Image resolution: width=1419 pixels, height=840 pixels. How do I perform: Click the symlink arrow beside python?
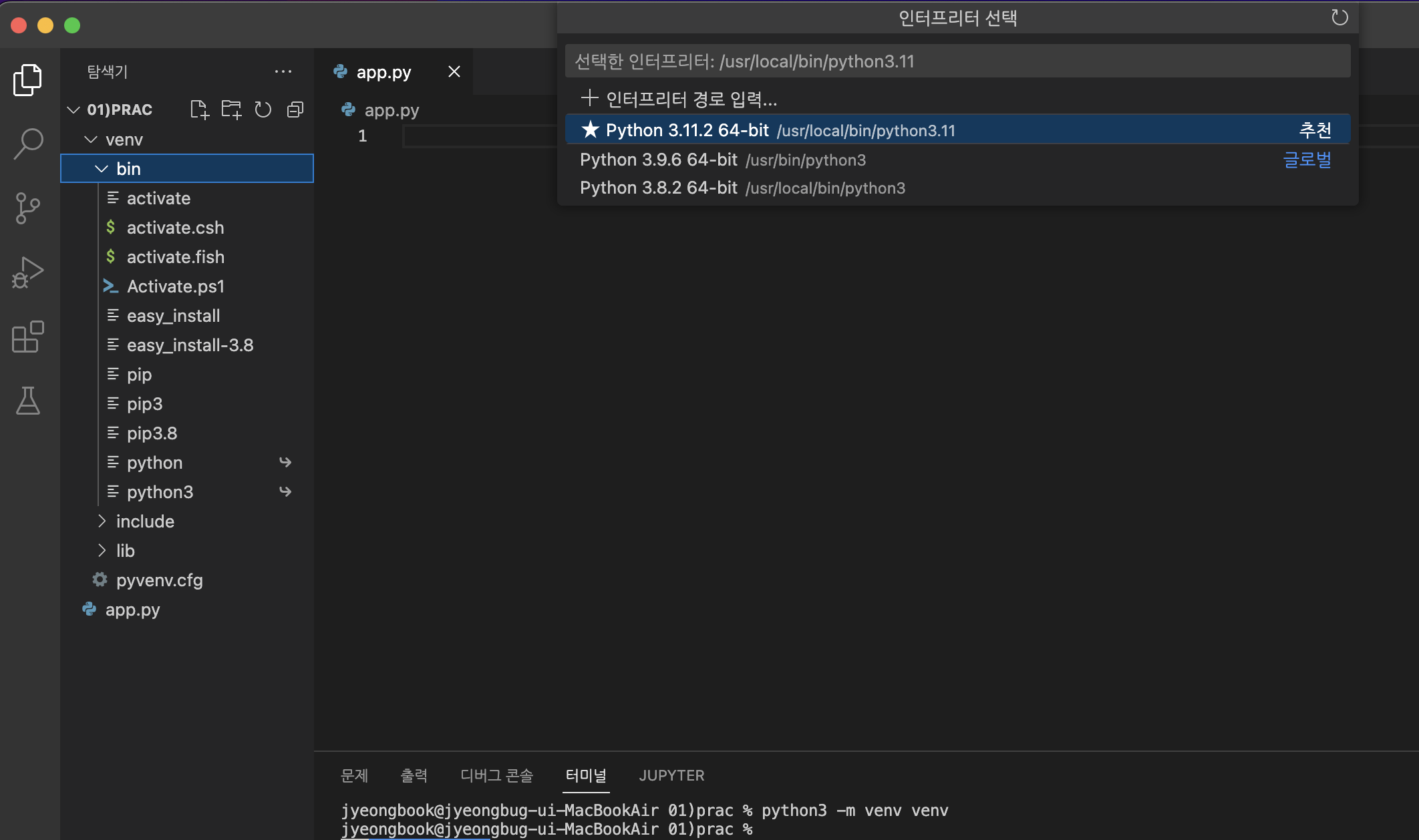pyautogui.click(x=285, y=462)
